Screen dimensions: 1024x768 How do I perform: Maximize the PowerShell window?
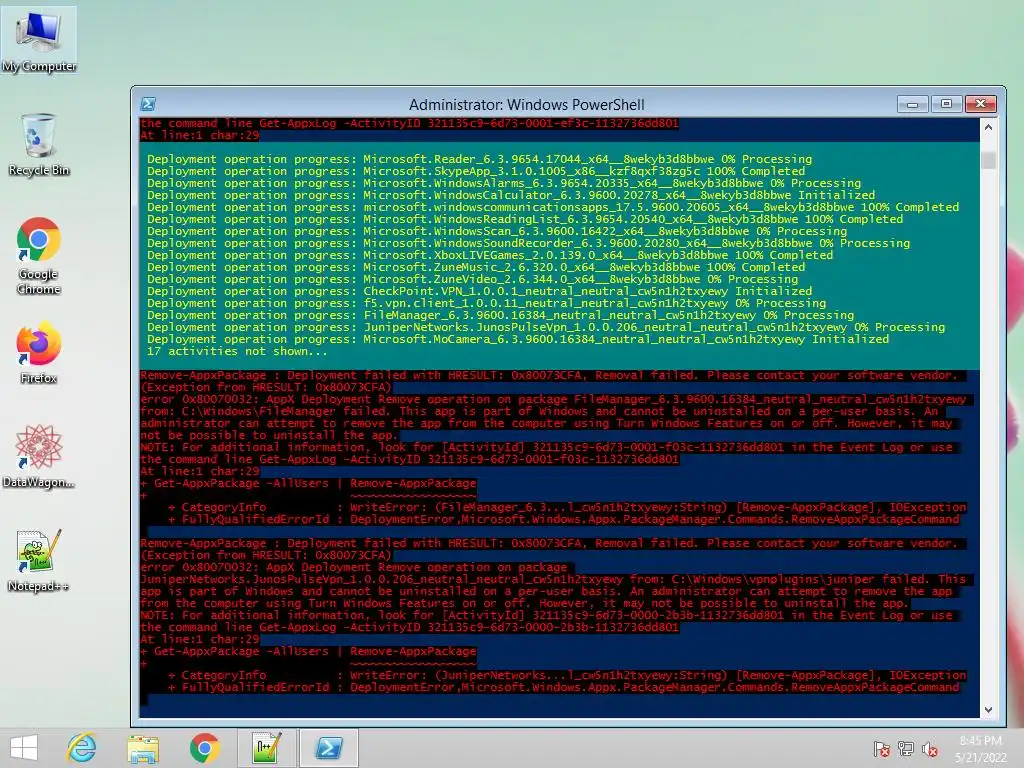pos(946,104)
